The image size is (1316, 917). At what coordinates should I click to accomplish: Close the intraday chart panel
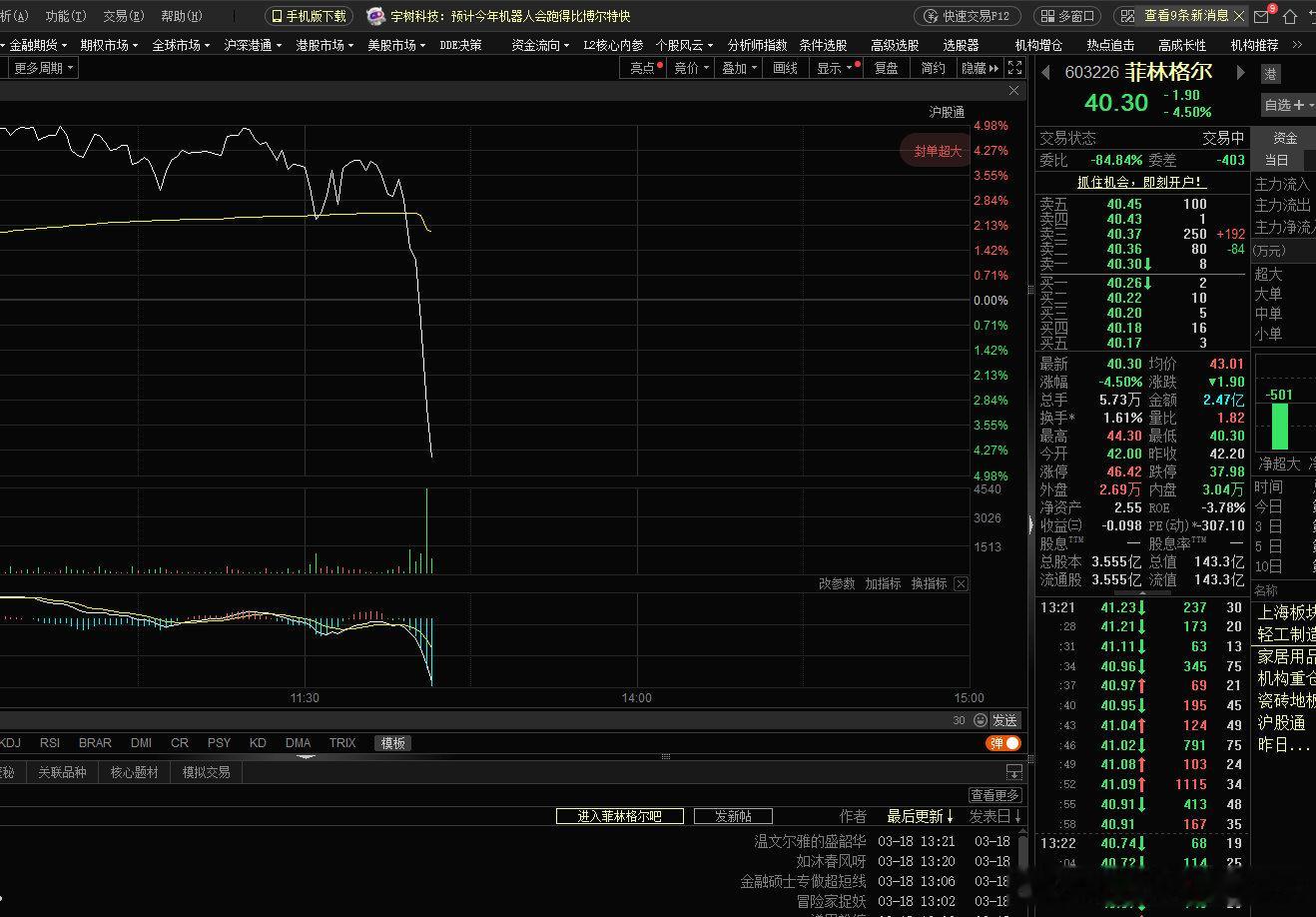(x=1013, y=91)
